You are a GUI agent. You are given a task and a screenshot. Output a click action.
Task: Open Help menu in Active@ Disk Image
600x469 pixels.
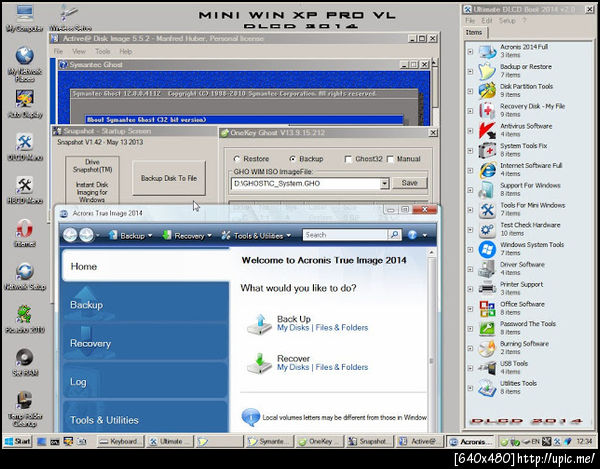point(126,51)
